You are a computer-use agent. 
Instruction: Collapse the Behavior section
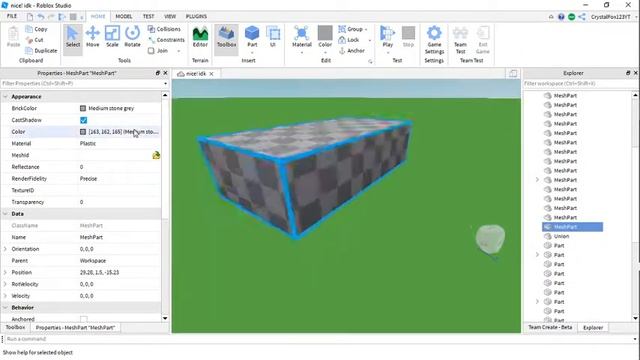5,307
